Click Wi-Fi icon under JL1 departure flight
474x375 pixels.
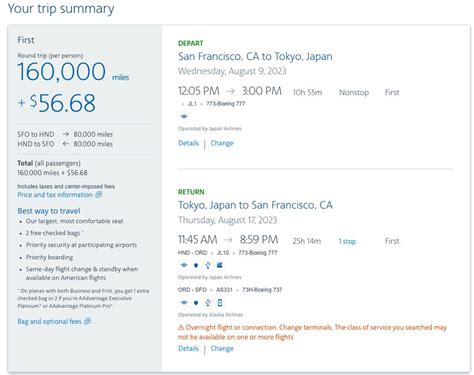click(x=184, y=116)
